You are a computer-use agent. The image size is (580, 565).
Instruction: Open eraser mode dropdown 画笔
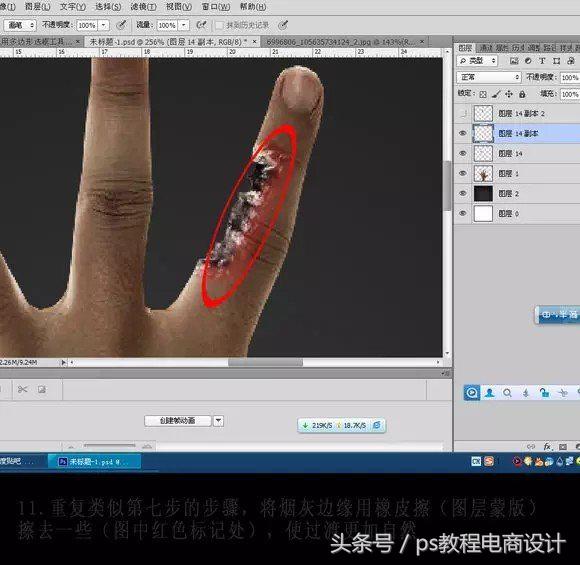(20, 25)
